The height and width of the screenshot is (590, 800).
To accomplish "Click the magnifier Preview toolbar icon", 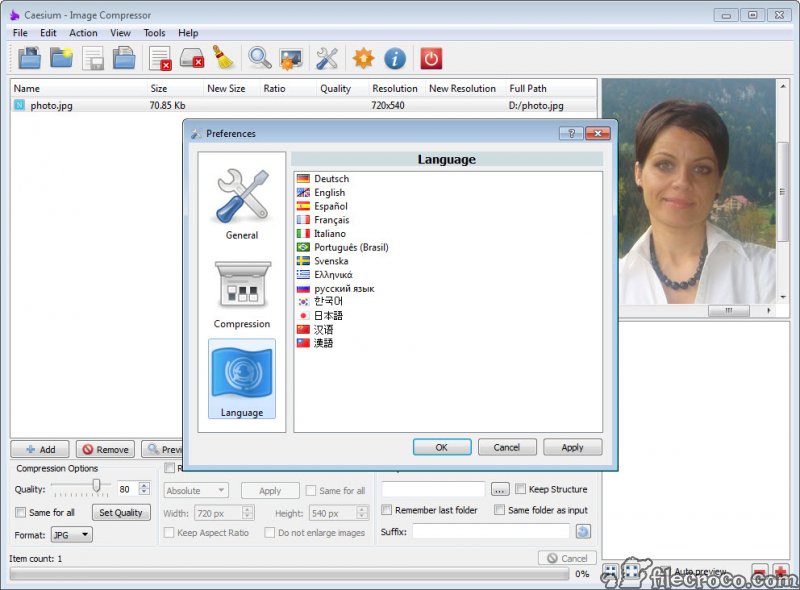I will coord(259,58).
